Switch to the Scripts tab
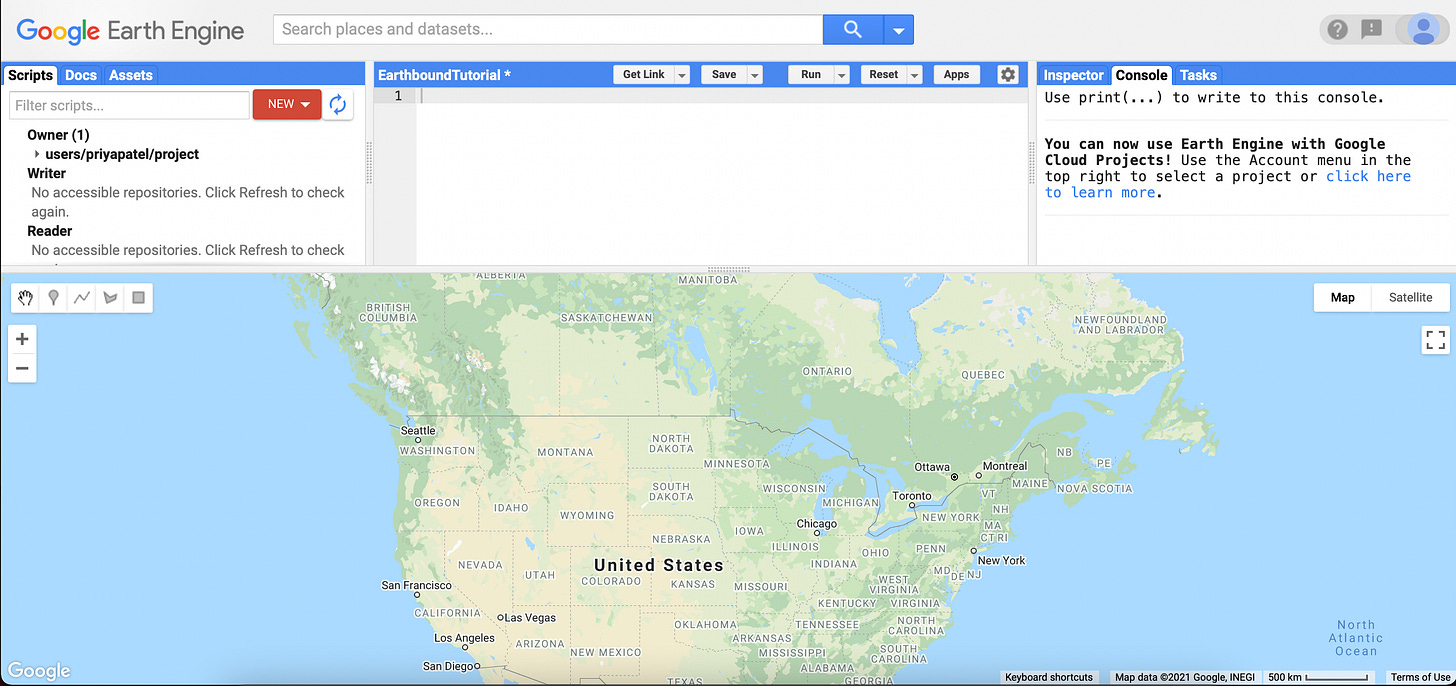Screen dimensions: 1456x686 tap(30, 75)
